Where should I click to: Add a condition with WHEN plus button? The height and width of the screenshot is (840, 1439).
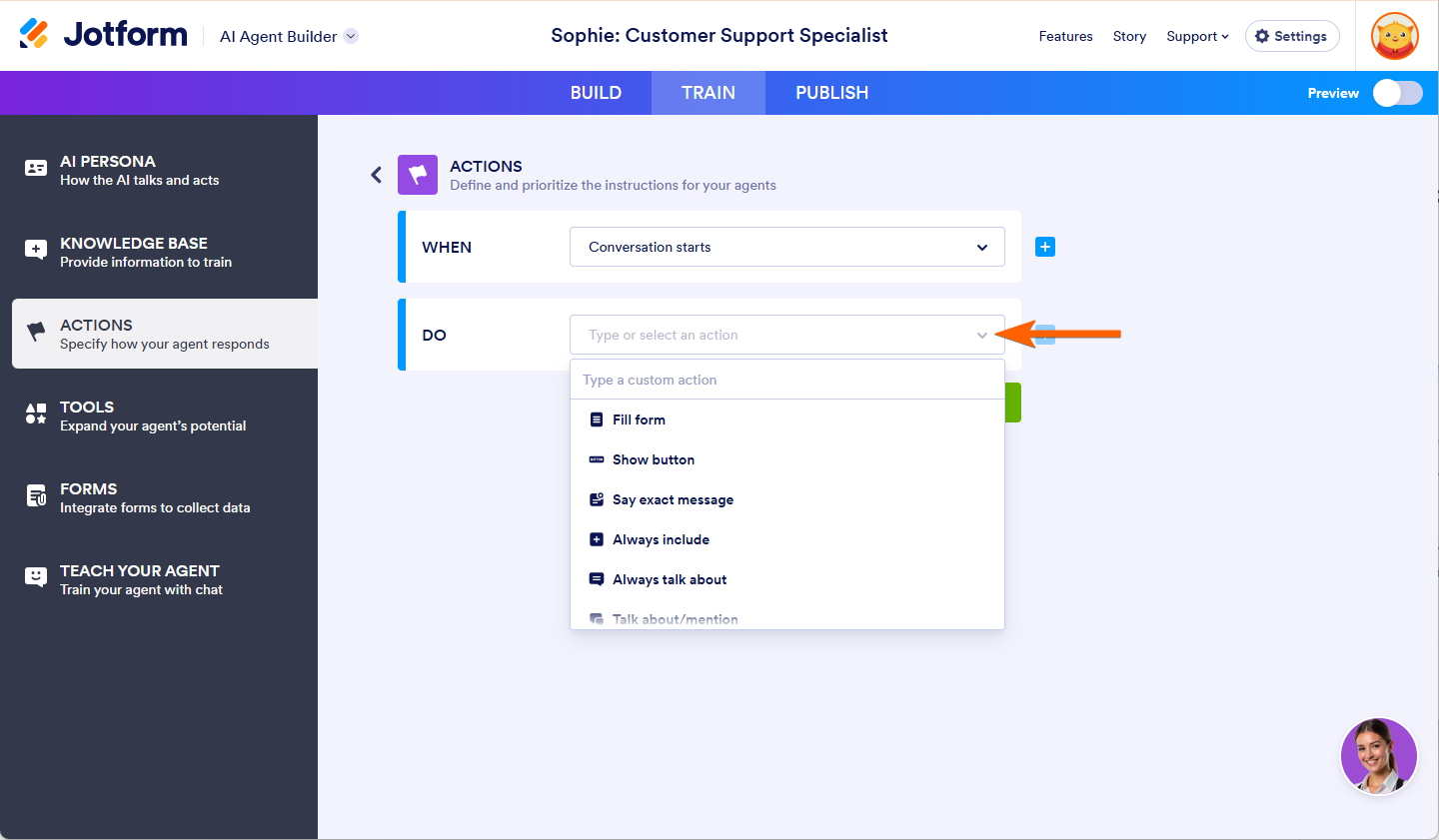(x=1045, y=247)
